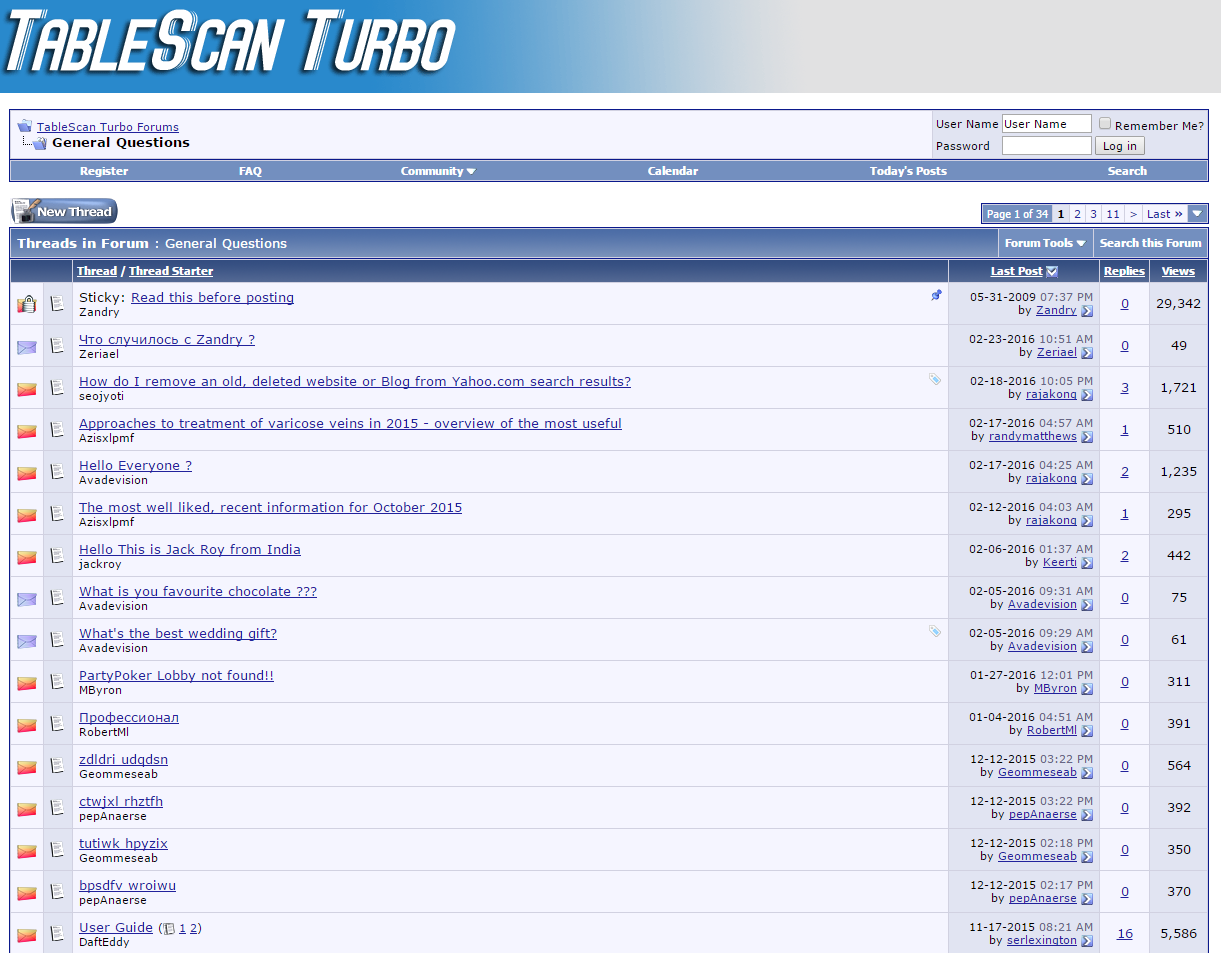Click envelope status icon of Что случилось thread
The height and width of the screenshot is (953, 1221).
[27, 347]
